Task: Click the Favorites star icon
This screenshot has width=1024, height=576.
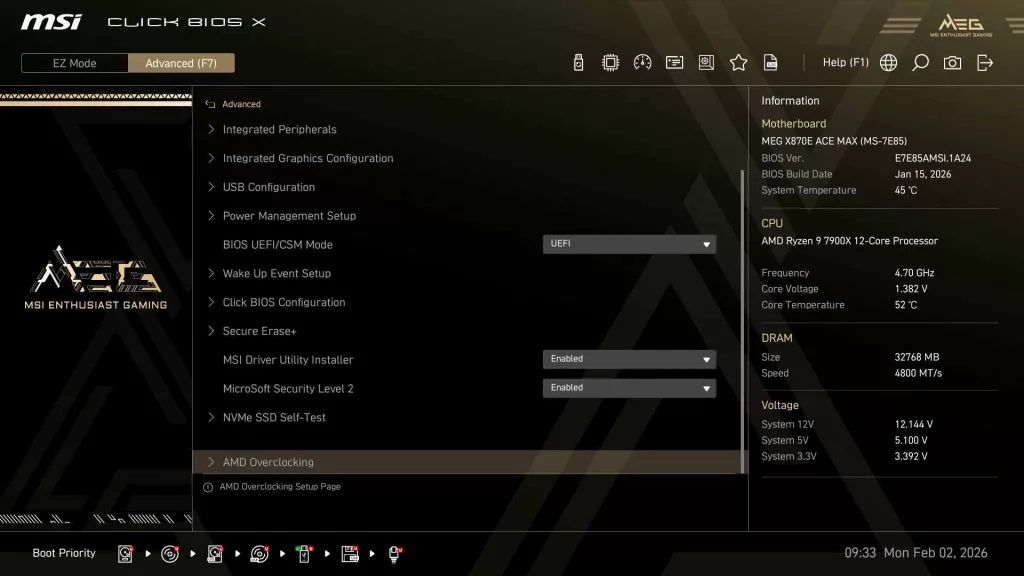Action: click(738, 62)
